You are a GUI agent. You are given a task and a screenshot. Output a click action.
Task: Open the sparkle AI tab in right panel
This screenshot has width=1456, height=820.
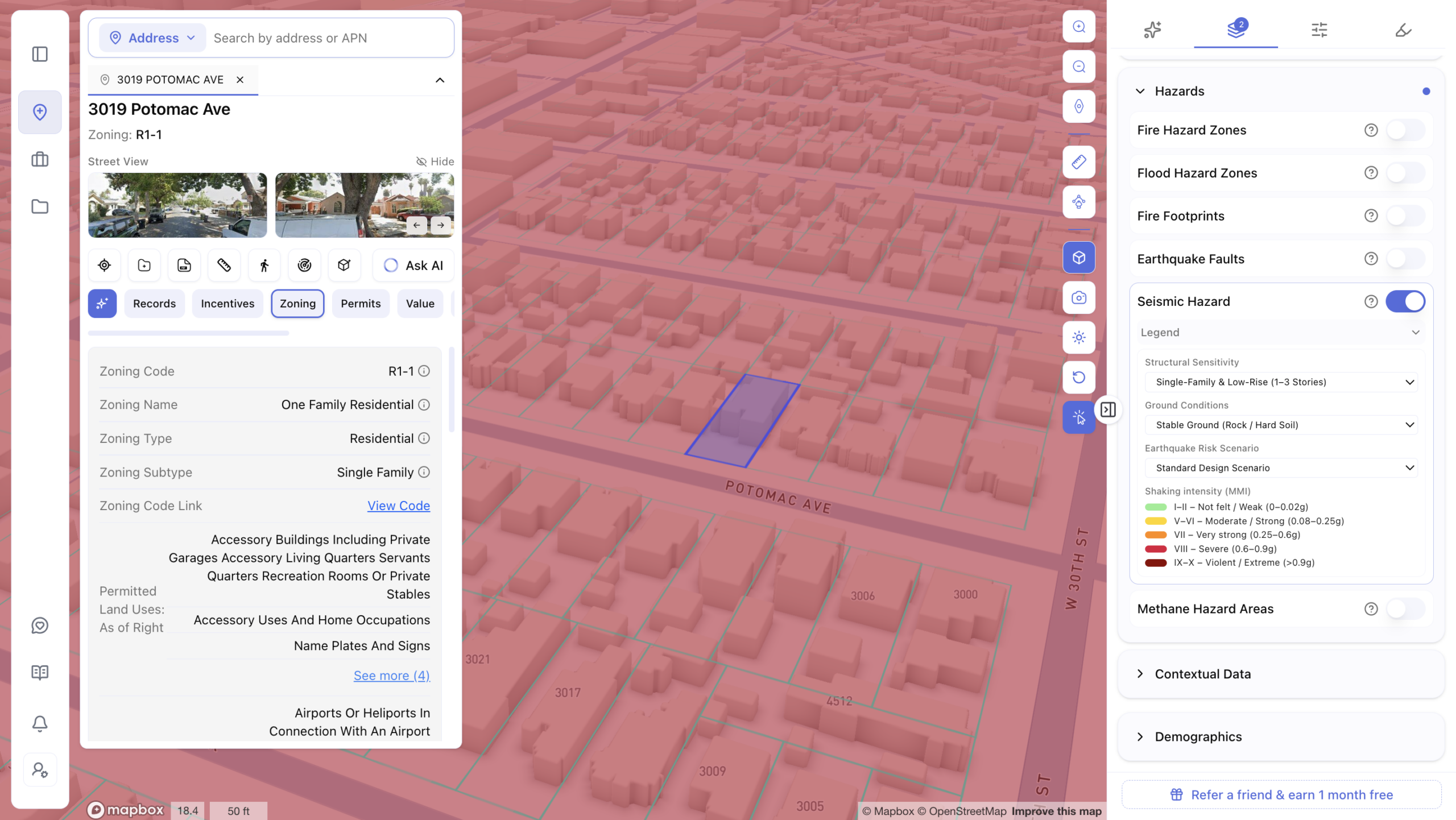point(1152,29)
